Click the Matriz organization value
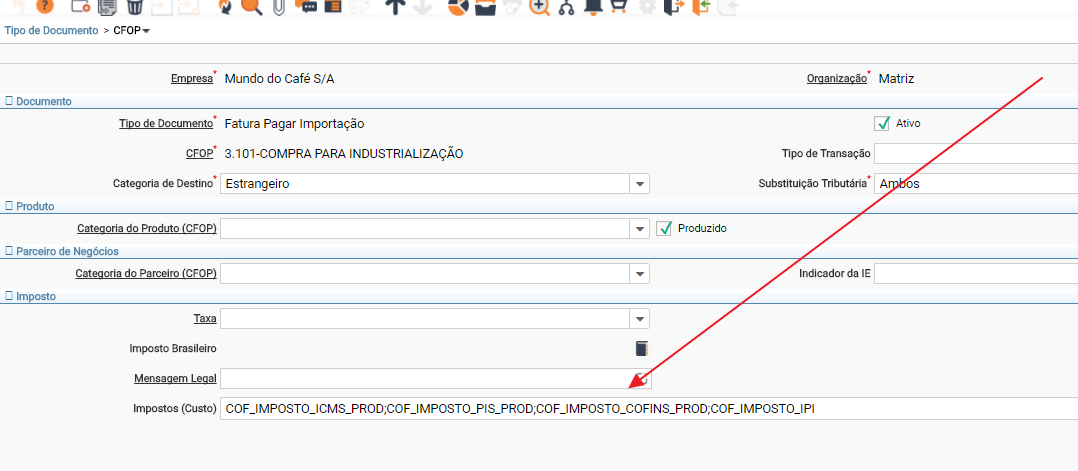This screenshot has width=1078, height=471. click(x=896, y=79)
